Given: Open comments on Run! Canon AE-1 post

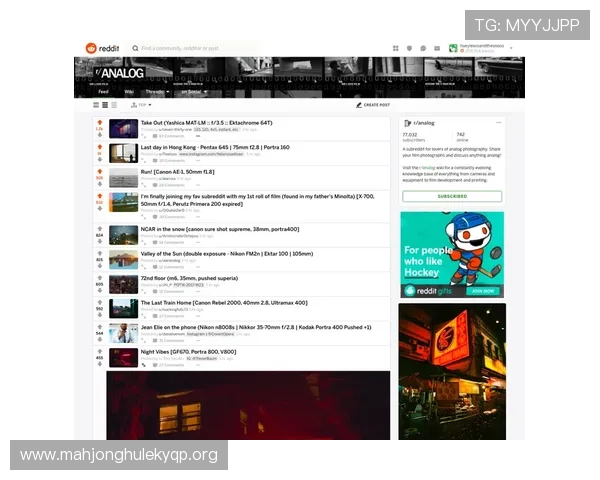Looking at the screenshot, I should (169, 185).
